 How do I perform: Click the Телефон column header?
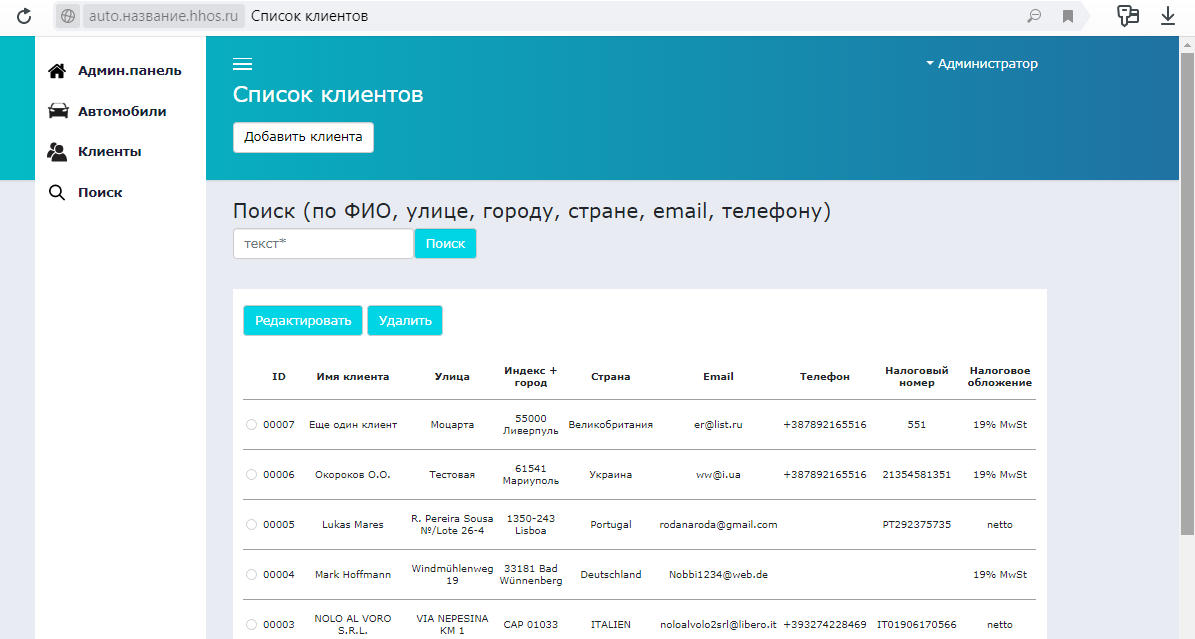click(x=825, y=377)
